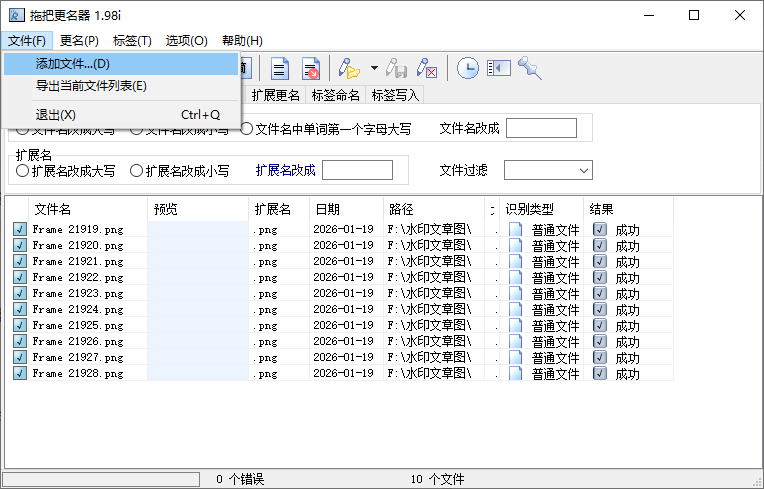Click the 2026-01-19 date of Frame 21923.png
This screenshot has width=764, height=489.
[x=343, y=293]
